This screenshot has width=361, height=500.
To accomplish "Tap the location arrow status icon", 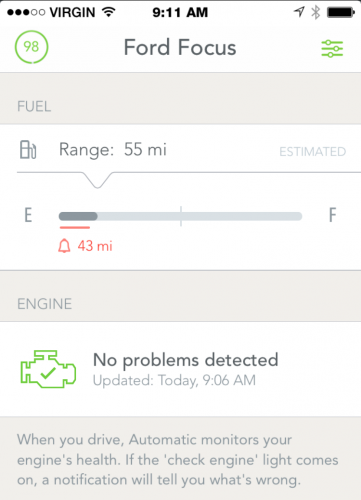I will point(299,12).
